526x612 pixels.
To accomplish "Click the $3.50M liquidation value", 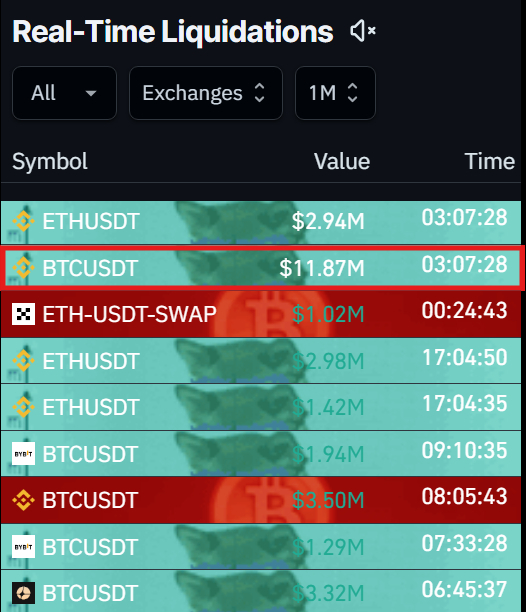I will click(x=328, y=500).
